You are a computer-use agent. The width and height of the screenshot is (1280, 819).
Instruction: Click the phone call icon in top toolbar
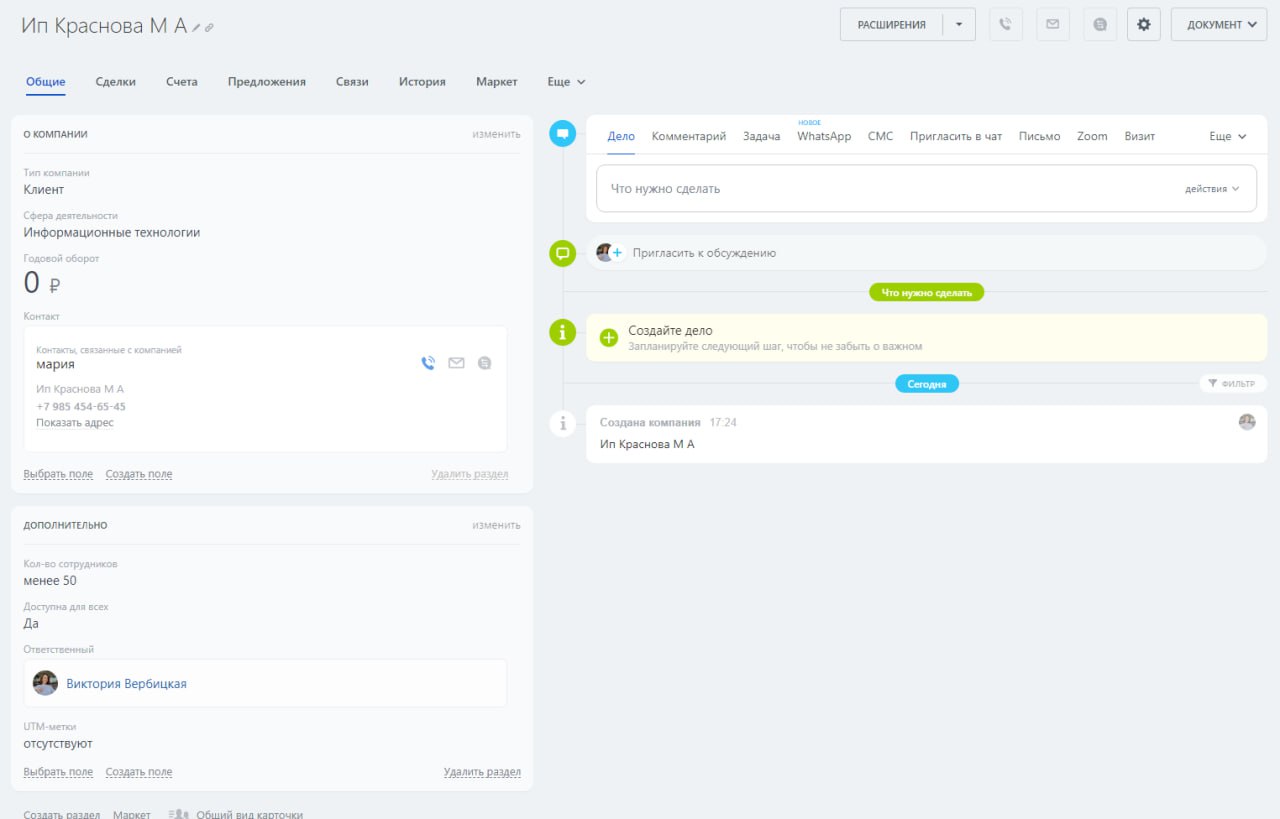[x=1006, y=25]
